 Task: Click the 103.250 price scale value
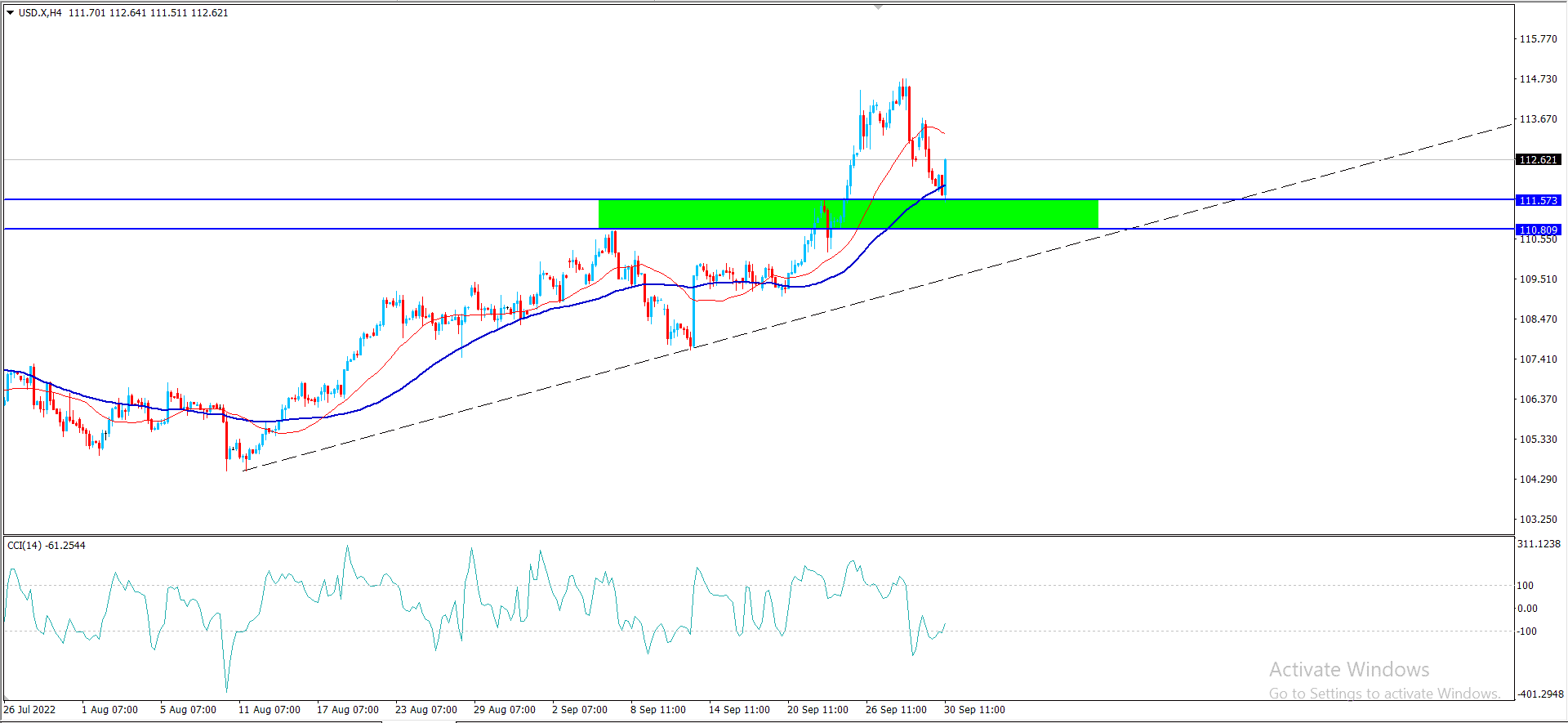point(1538,520)
